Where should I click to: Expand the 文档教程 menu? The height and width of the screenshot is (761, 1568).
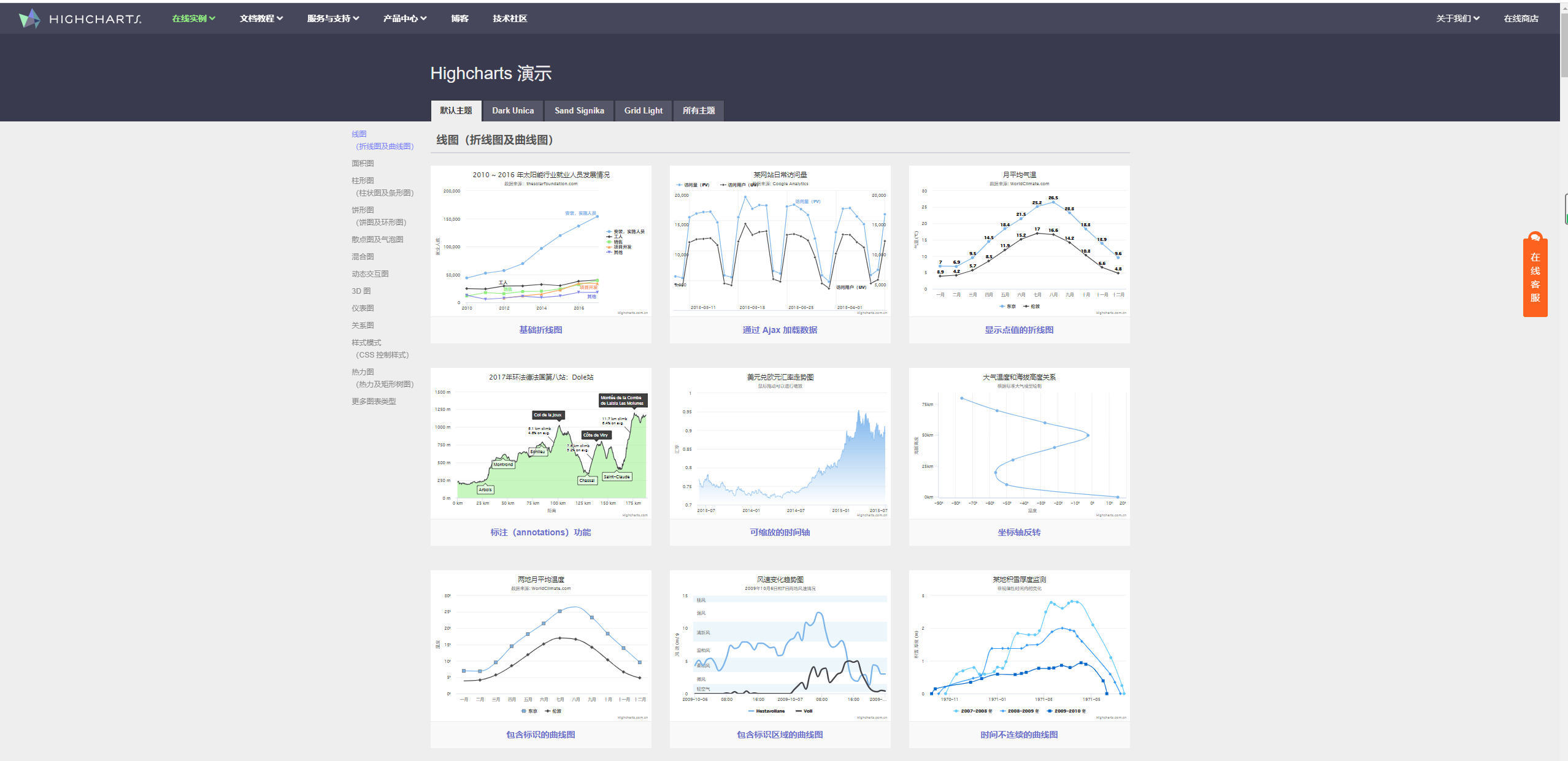click(x=261, y=18)
